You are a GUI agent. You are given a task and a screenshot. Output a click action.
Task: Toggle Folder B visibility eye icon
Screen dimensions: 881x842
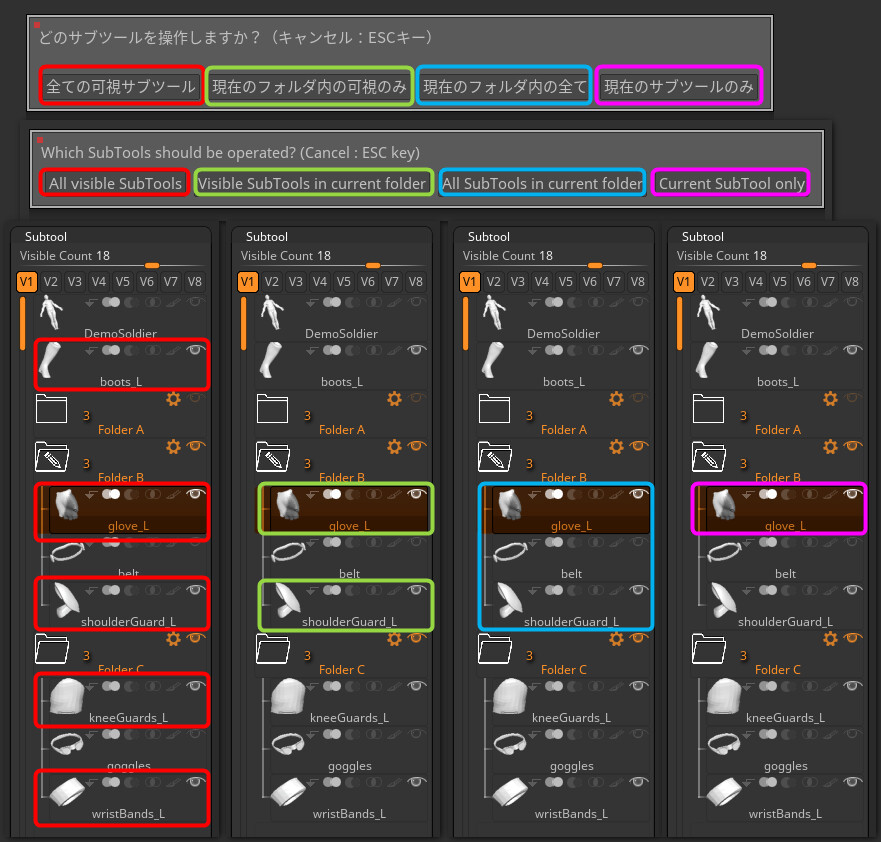point(195,448)
